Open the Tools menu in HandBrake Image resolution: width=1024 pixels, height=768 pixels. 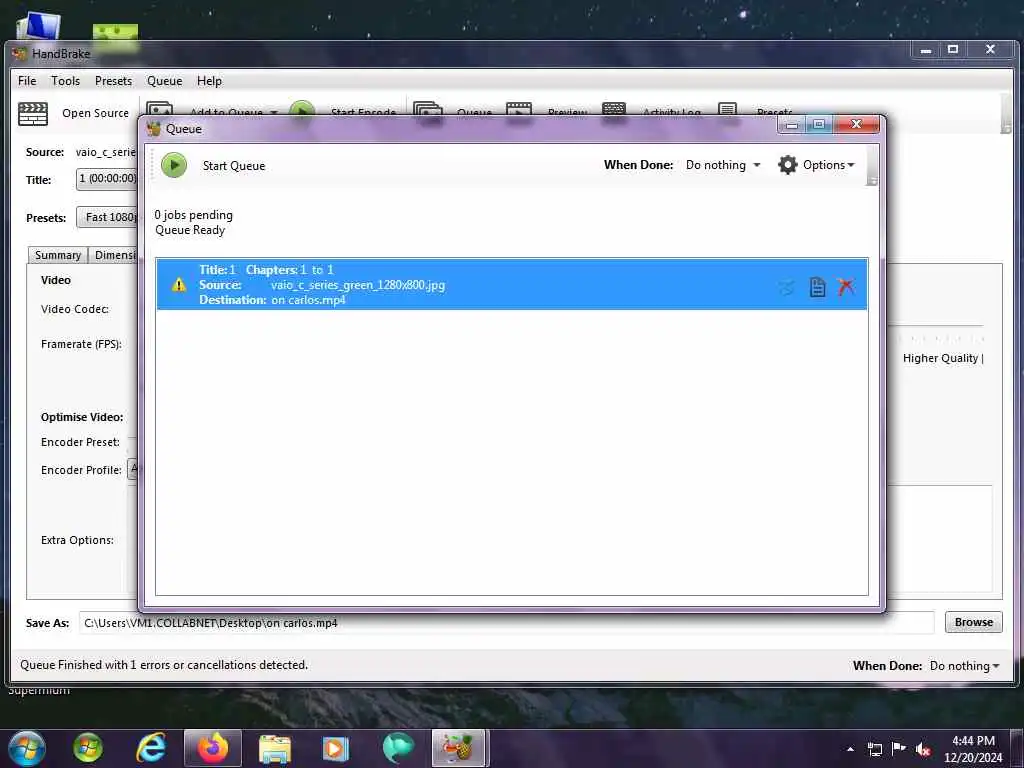tap(65, 81)
